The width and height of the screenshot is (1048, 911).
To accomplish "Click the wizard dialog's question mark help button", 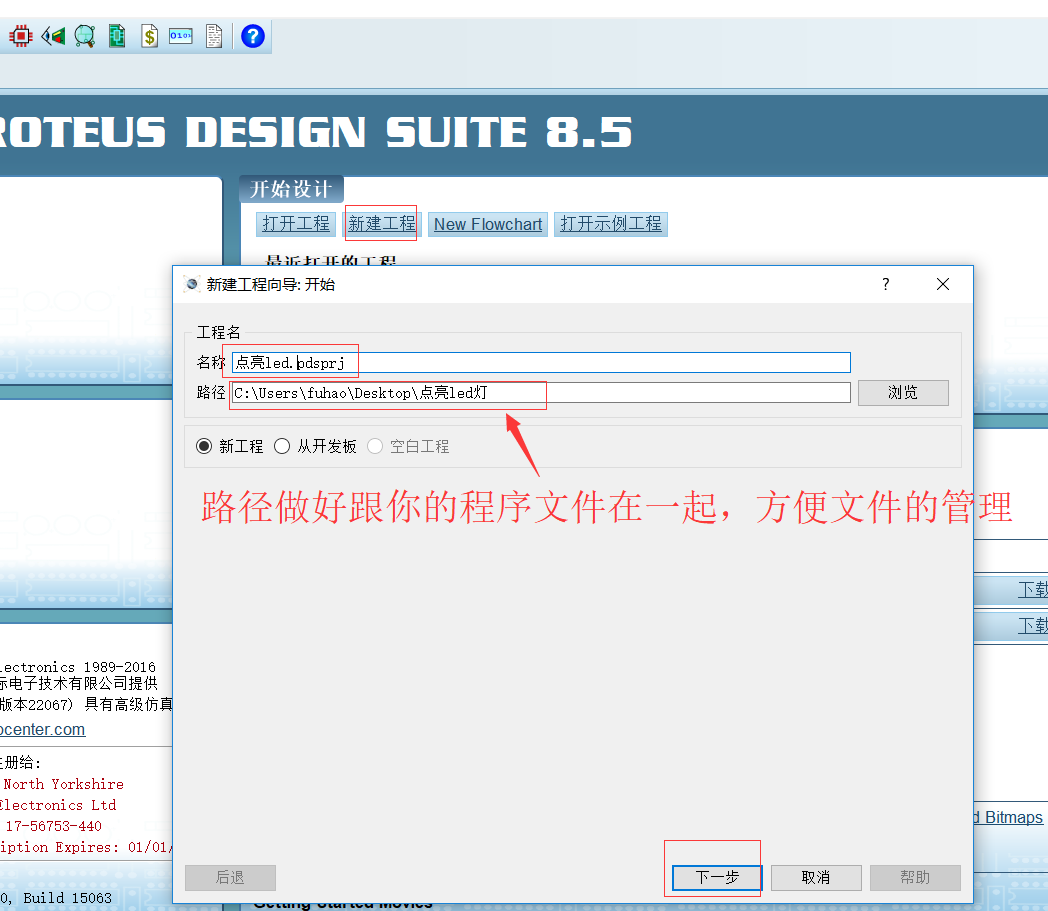I will pyautogui.click(x=886, y=284).
